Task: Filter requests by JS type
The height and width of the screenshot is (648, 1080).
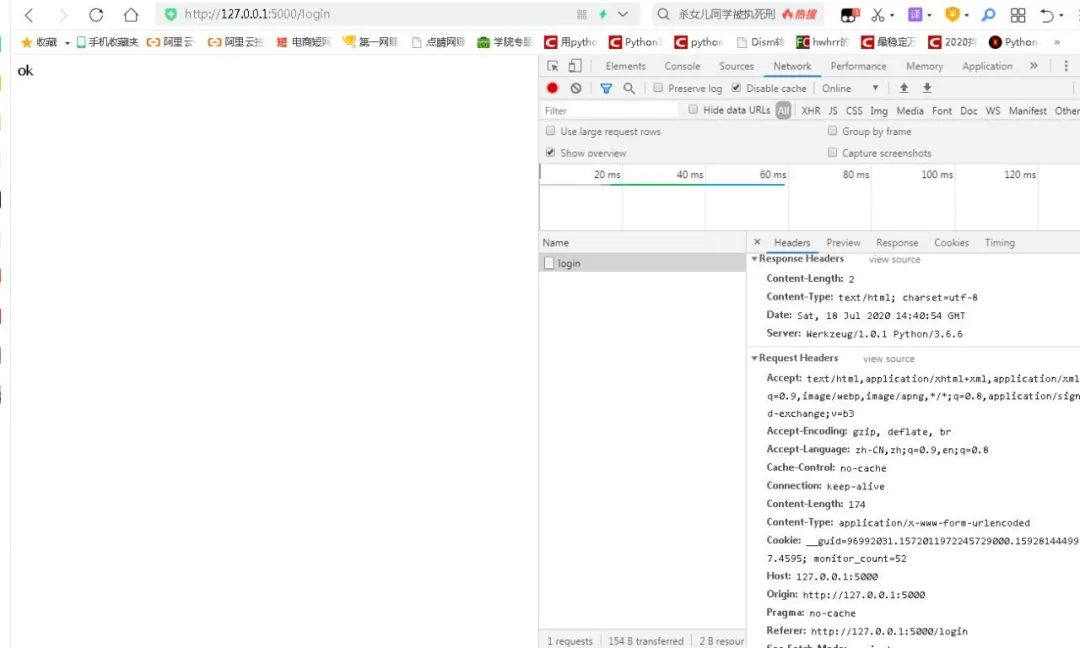Action: tap(833, 110)
